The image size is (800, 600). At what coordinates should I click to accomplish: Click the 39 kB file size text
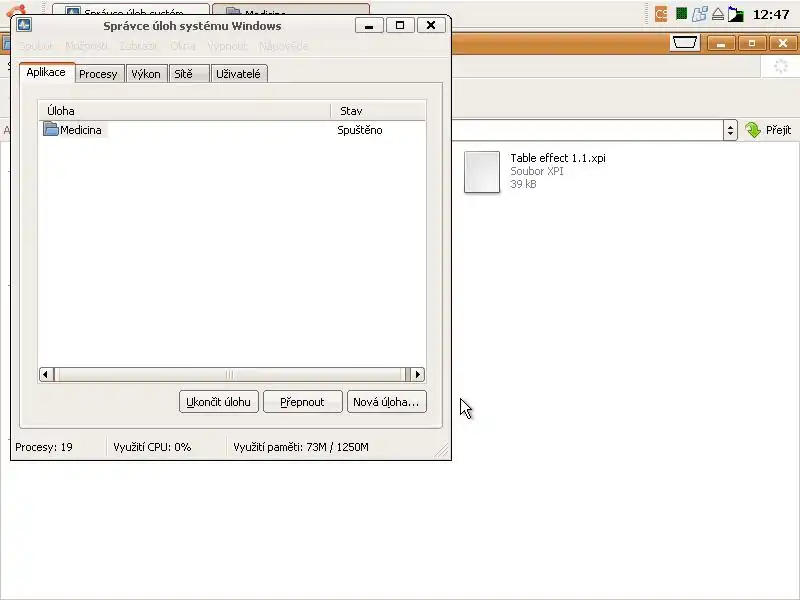pyautogui.click(x=523, y=184)
